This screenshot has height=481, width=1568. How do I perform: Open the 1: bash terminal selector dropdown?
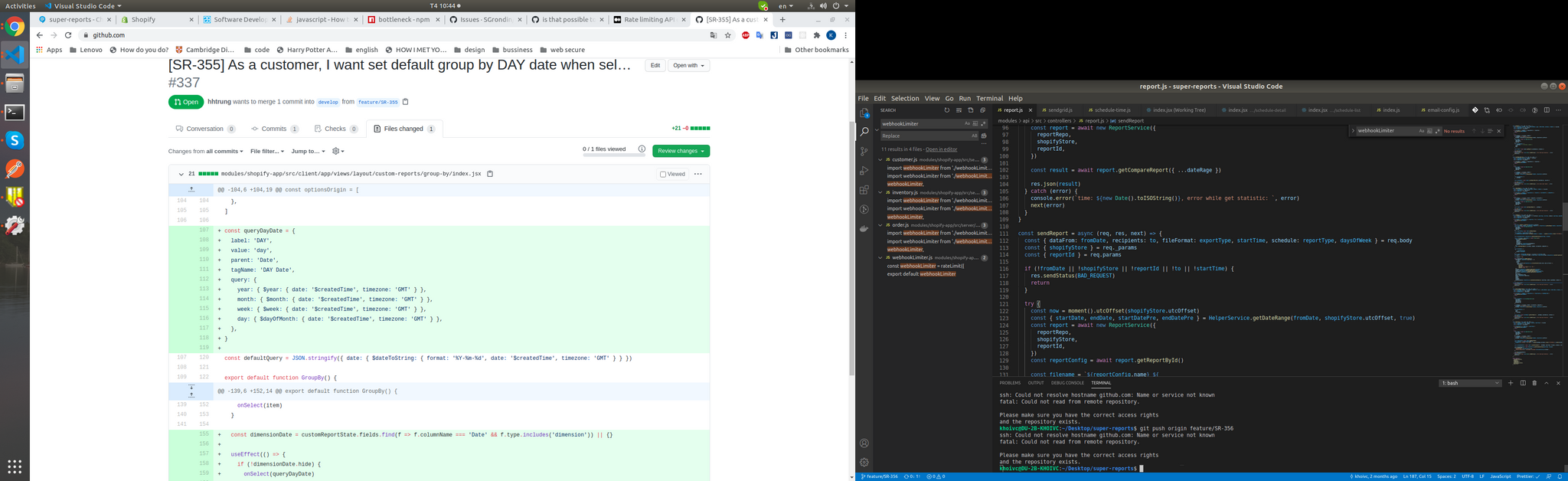coord(1470,383)
